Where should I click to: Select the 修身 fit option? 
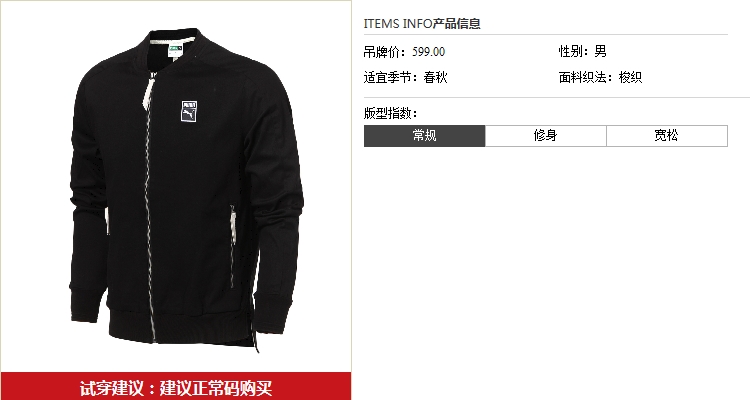coord(546,136)
